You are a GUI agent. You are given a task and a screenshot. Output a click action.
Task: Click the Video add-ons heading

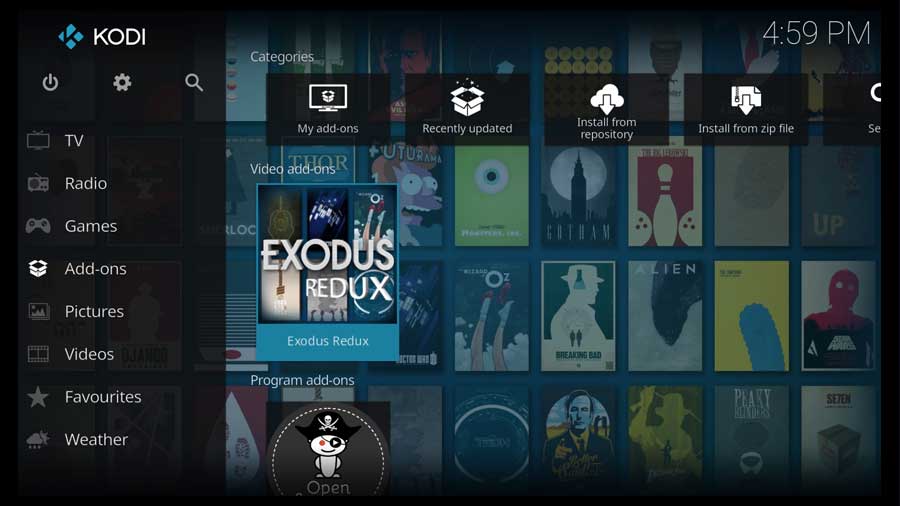293,169
